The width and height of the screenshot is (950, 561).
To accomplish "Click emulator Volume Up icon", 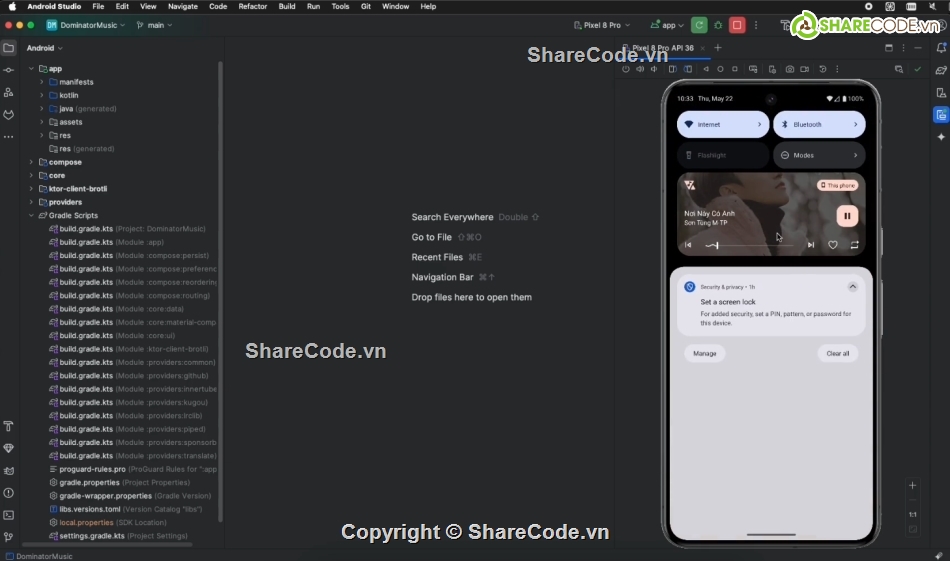I will coord(640,69).
